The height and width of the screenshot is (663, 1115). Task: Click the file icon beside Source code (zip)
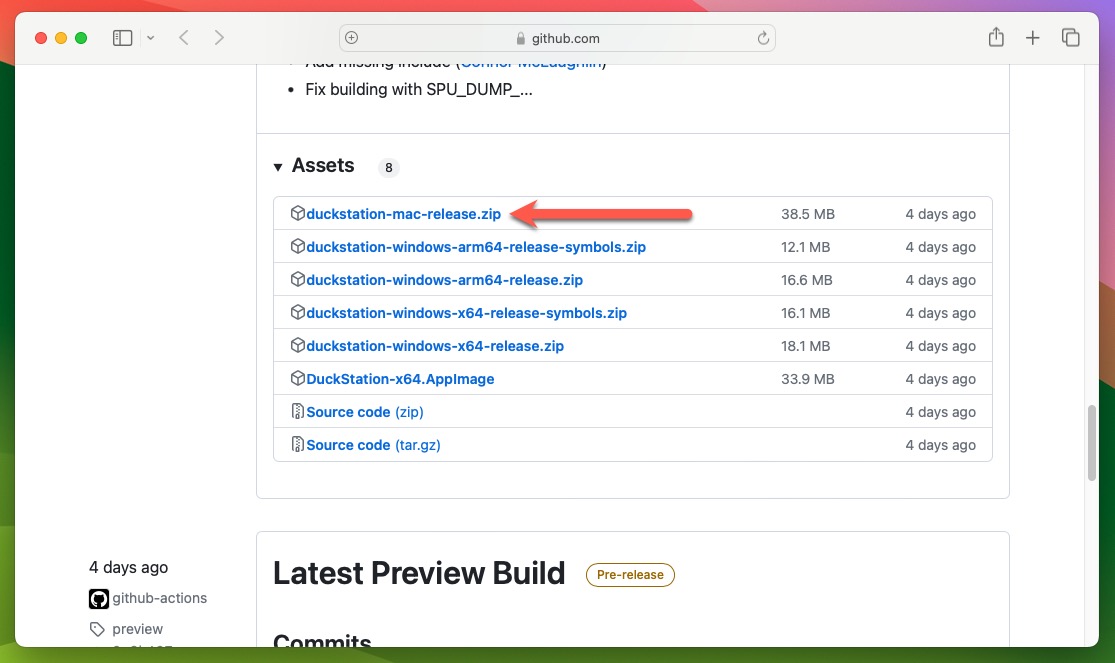pos(298,411)
